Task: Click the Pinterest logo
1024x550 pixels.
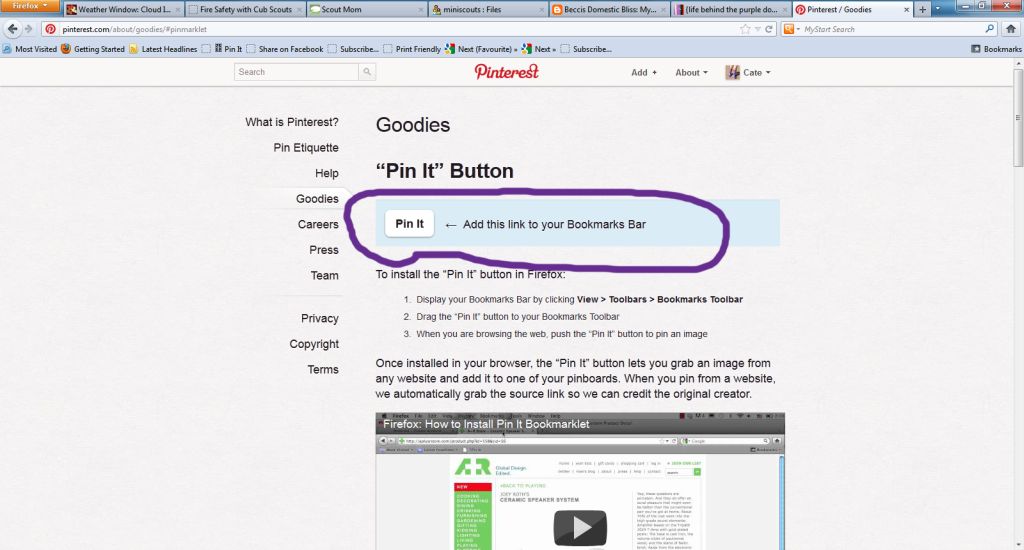Action: coord(507,71)
